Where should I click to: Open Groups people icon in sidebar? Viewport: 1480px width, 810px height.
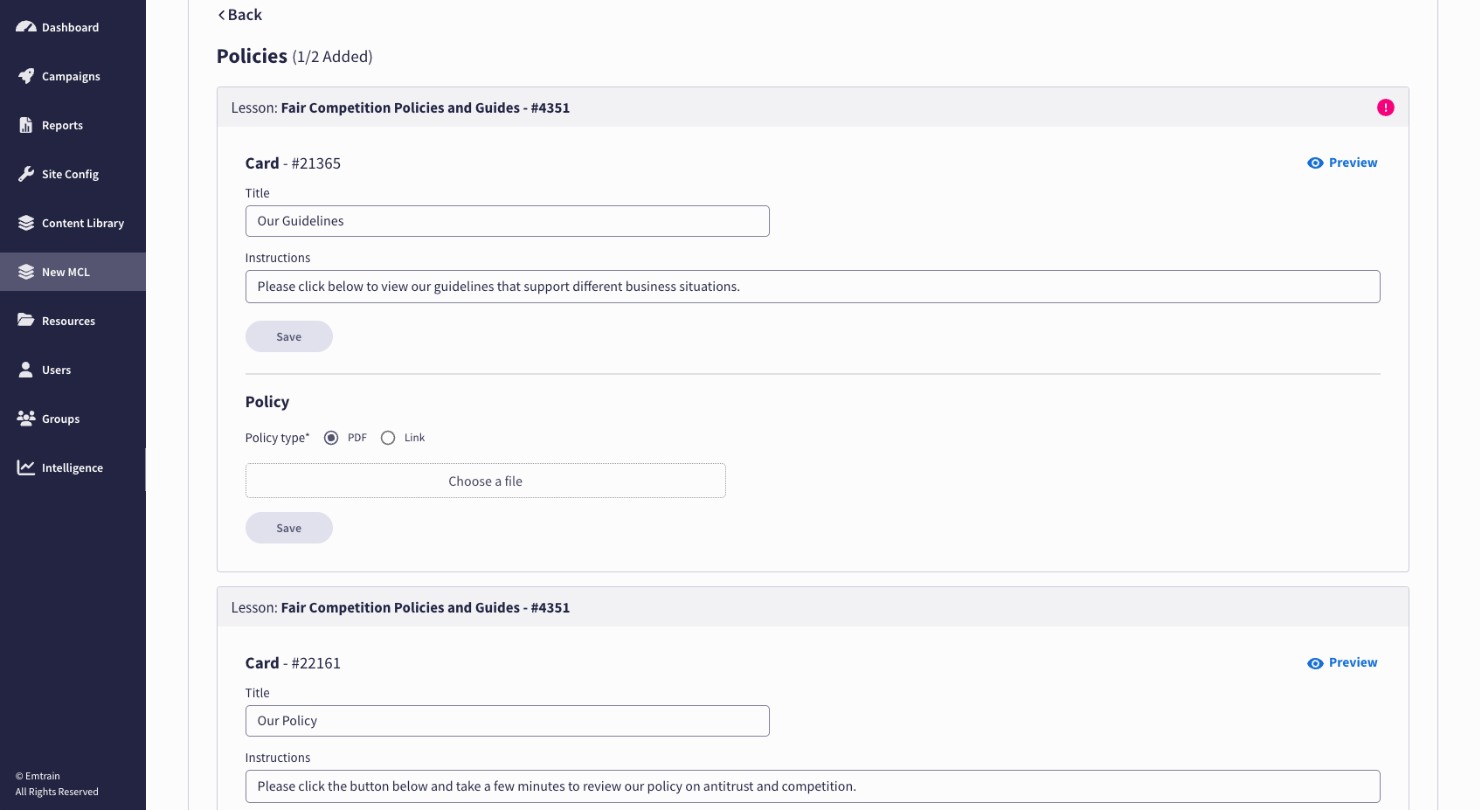click(x=26, y=419)
